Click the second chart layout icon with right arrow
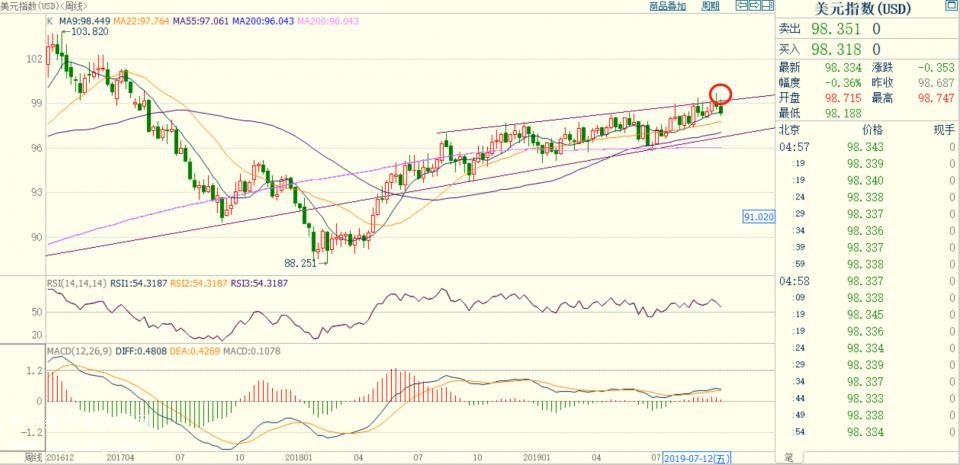Screen dimensions: 960x465 [x=755, y=6]
